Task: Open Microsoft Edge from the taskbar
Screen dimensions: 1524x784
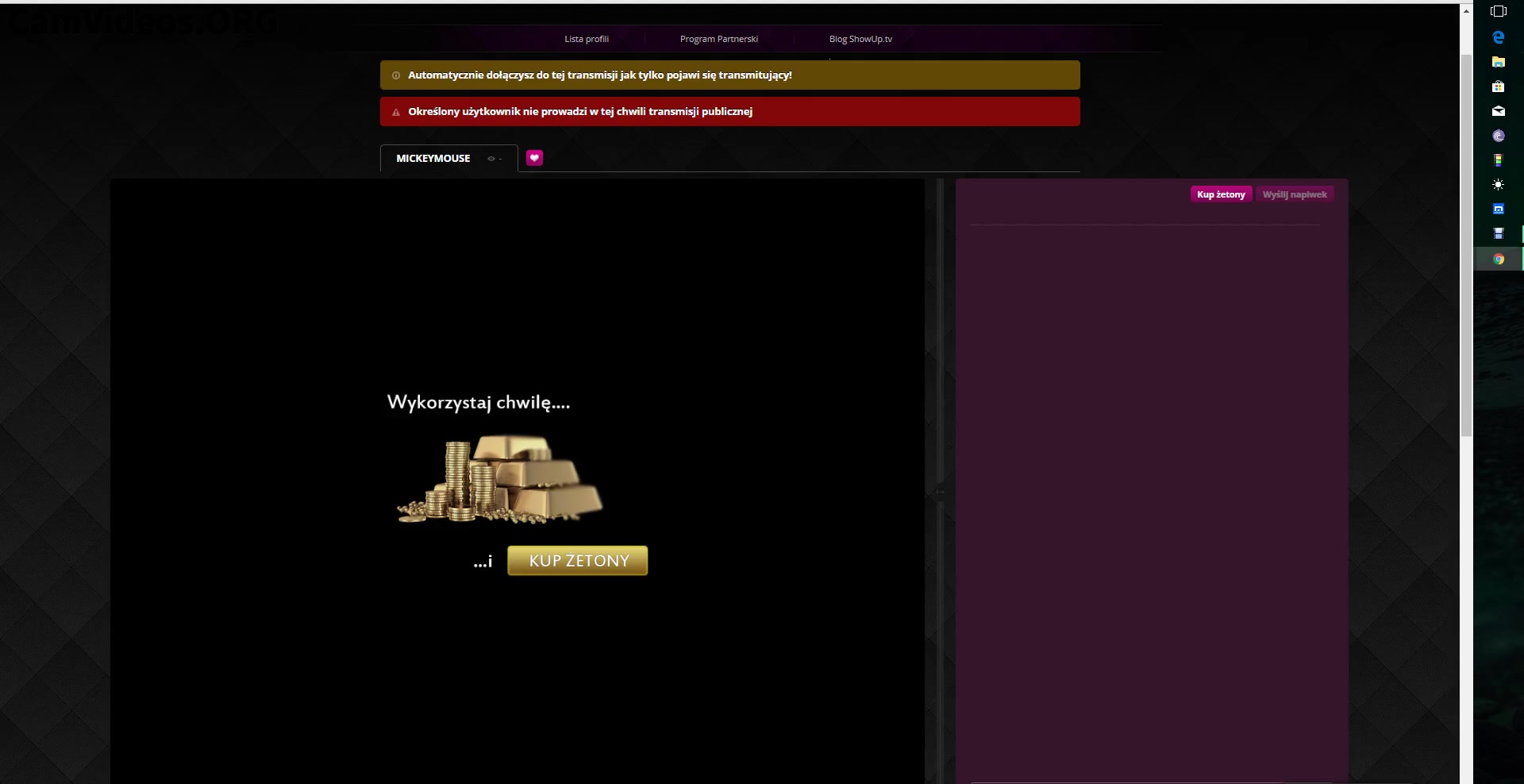Action: (x=1498, y=37)
